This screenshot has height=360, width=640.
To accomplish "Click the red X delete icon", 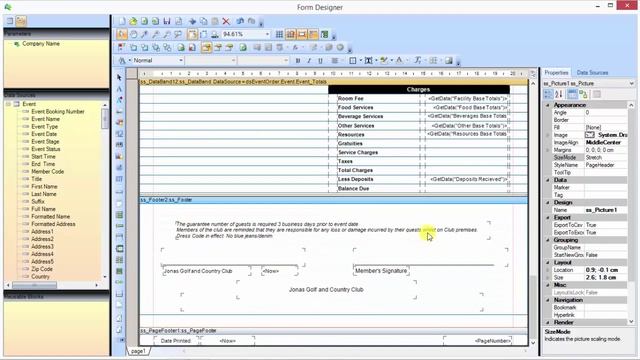I will [226, 21].
